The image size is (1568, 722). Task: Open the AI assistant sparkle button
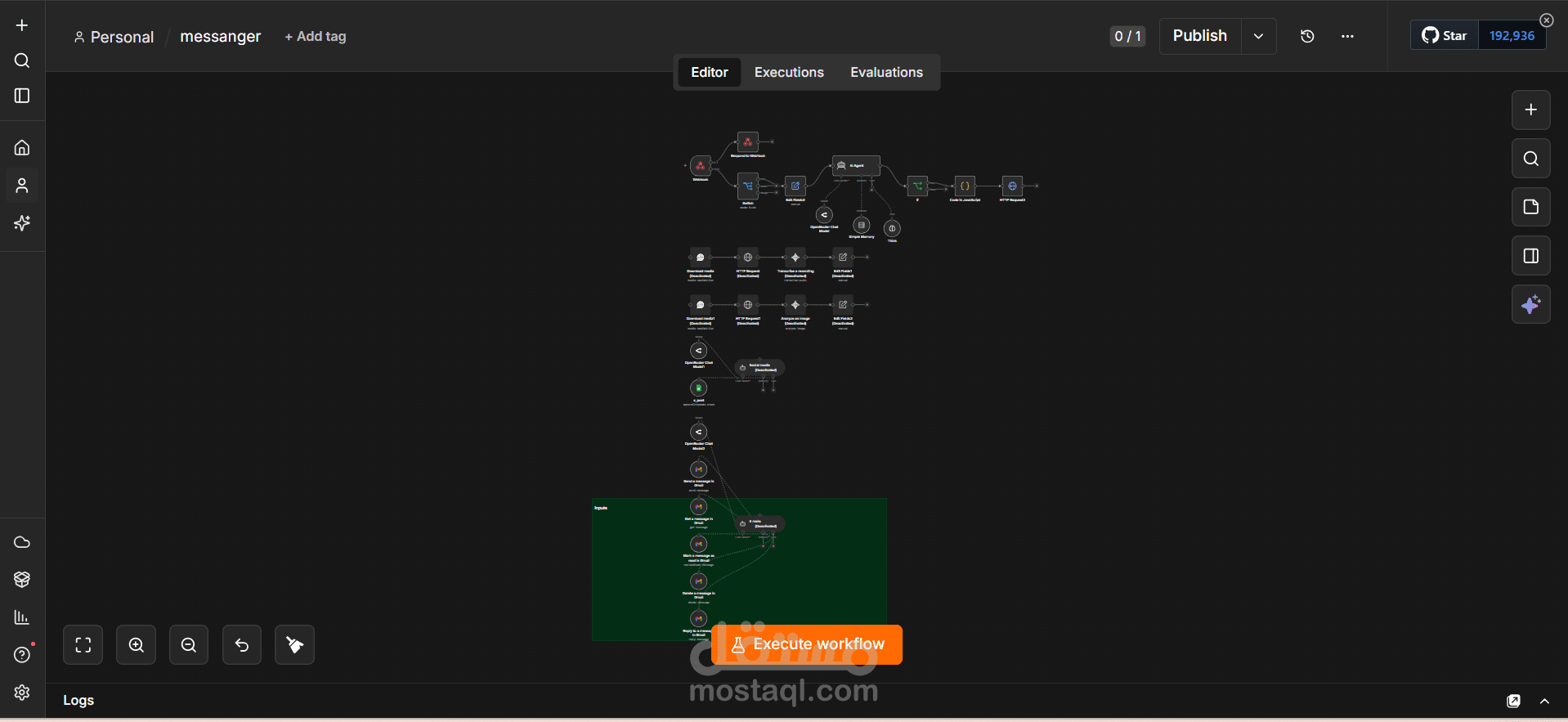click(1531, 305)
